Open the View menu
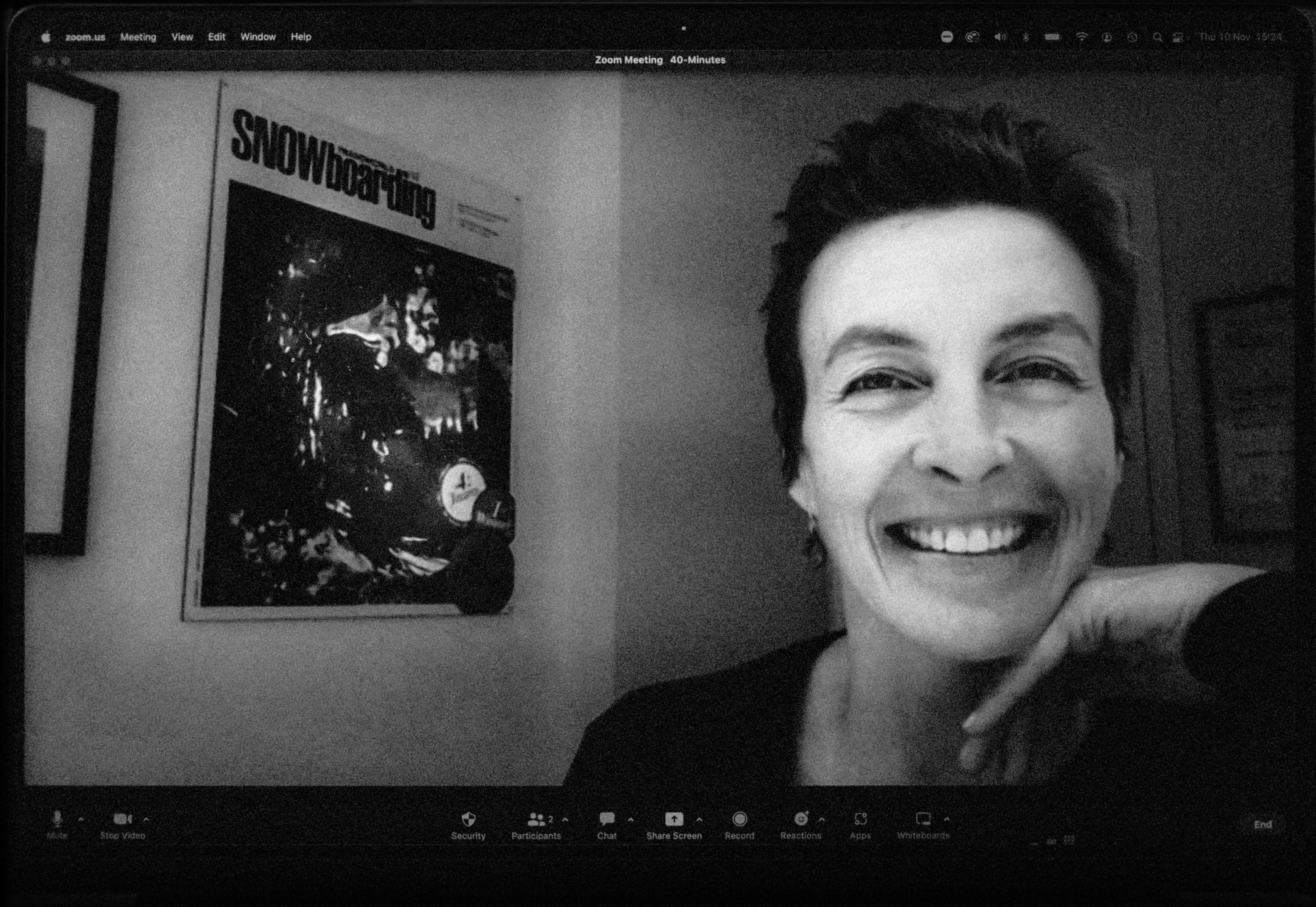Viewport: 1316px width, 907px height. (x=182, y=37)
